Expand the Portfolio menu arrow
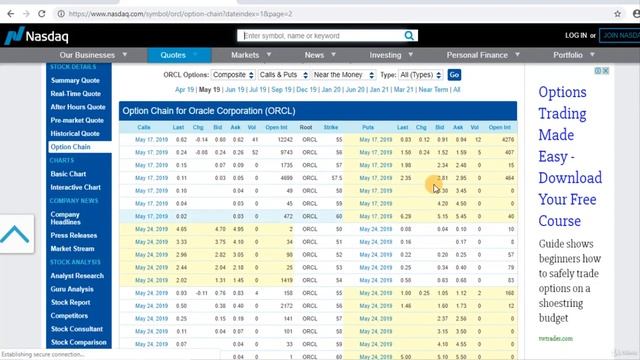640x360 pixels. coord(592,54)
